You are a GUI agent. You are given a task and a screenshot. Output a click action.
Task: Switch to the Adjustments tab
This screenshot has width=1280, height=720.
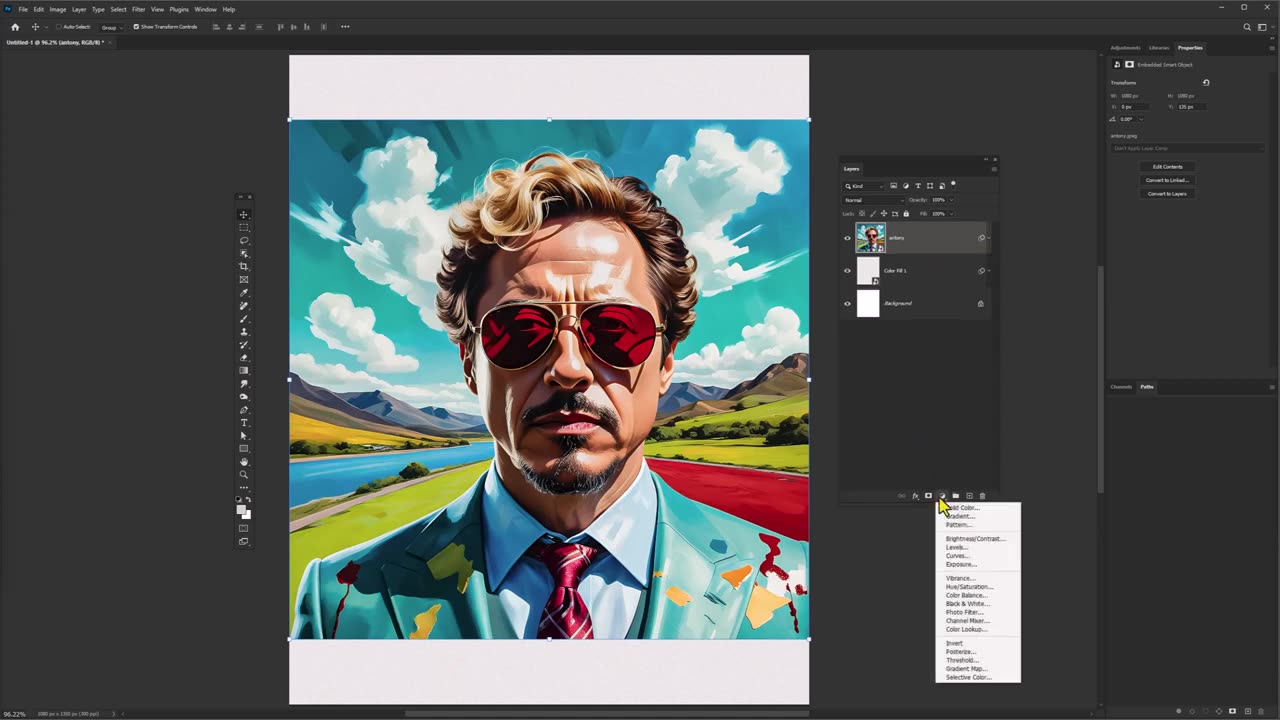point(1125,48)
